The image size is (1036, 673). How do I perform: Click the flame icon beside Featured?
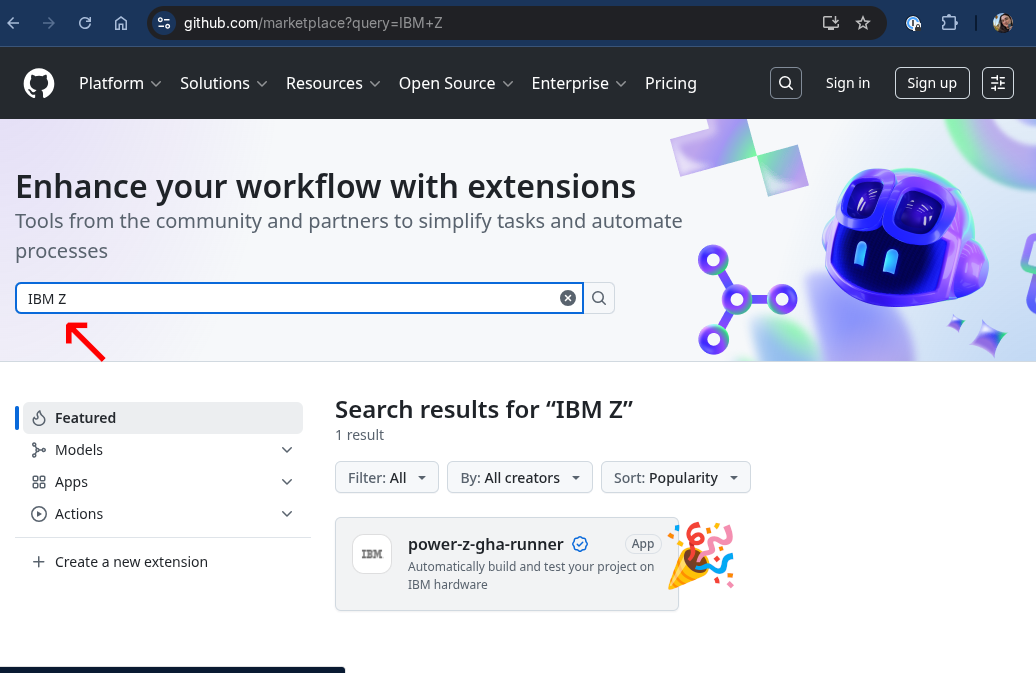[39, 418]
